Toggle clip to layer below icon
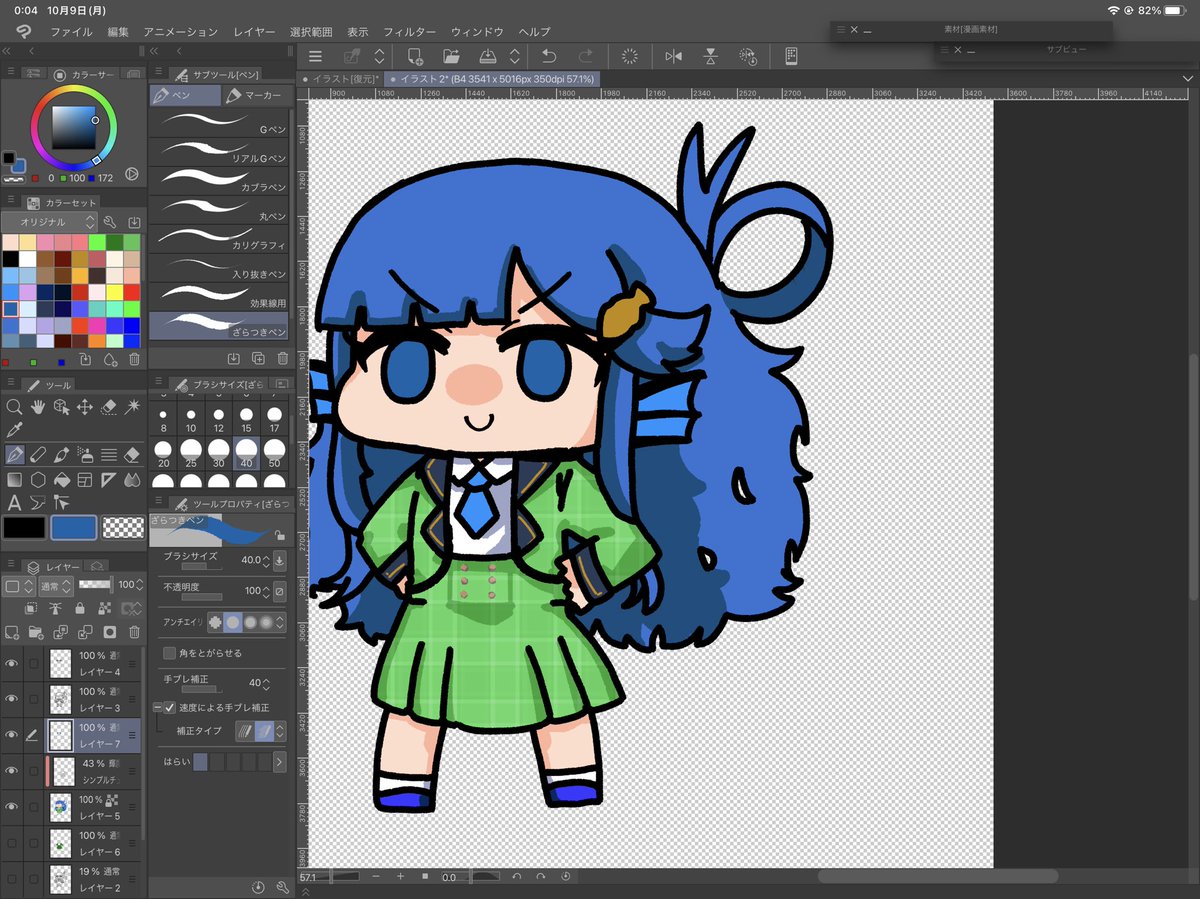The width and height of the screenshot is (1200, 899). 29,608
